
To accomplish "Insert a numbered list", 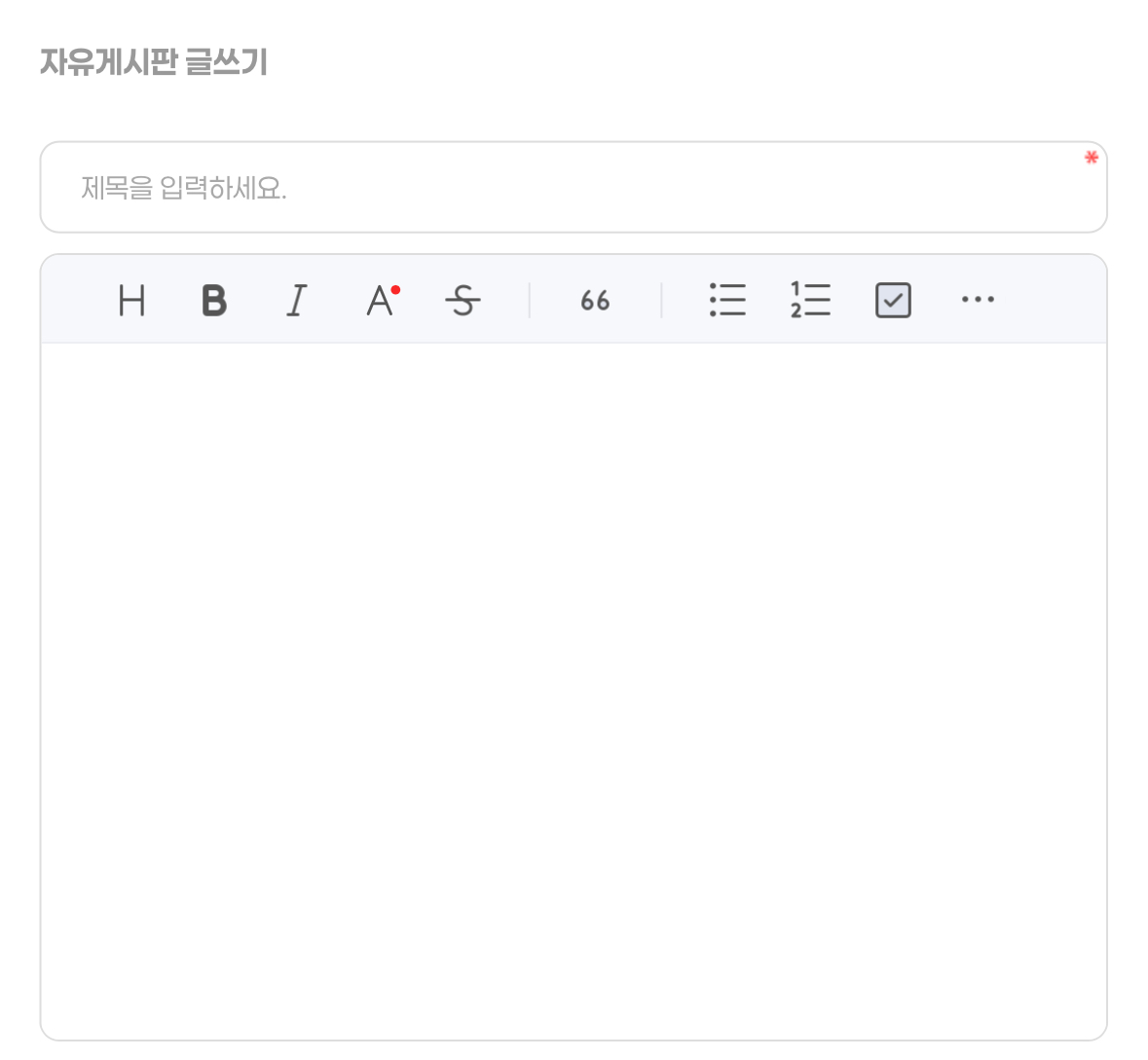I will pos(810,300).
